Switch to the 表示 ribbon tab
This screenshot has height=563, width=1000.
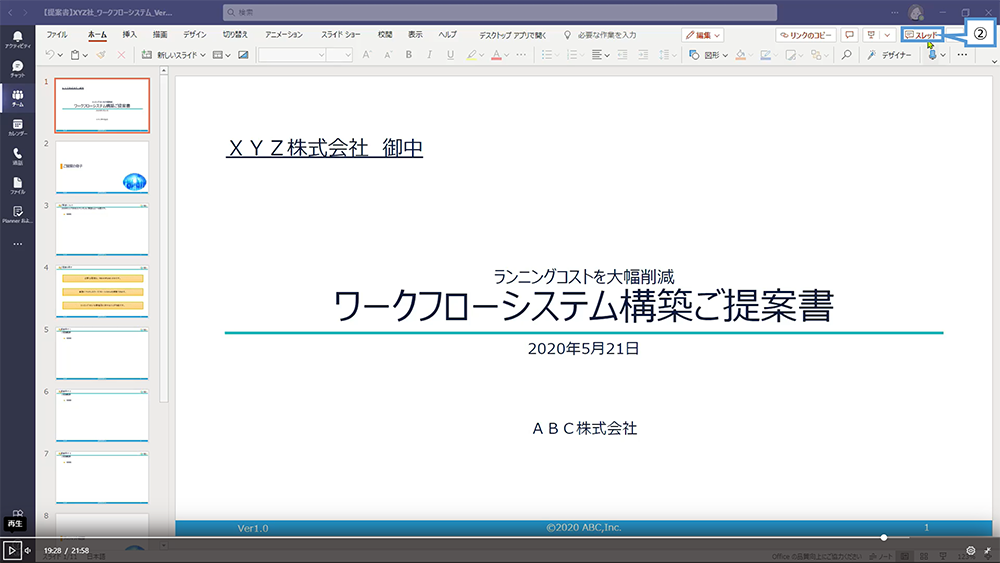coord(415,34)
